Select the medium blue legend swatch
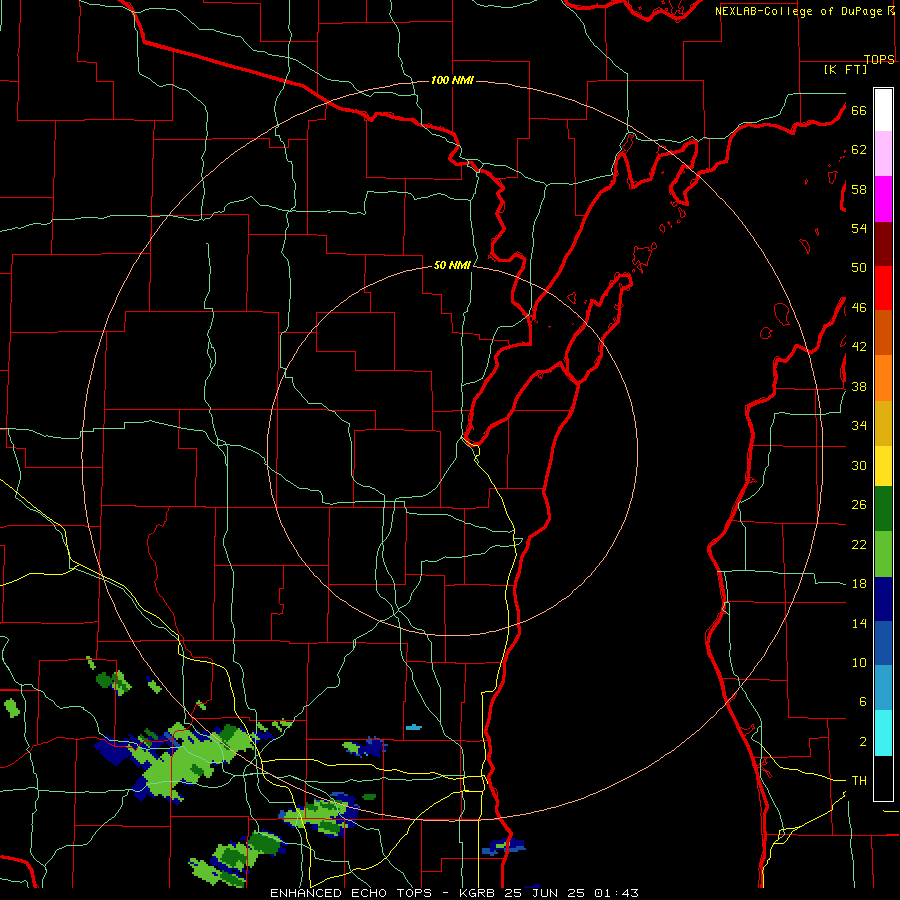The image size is (900, 900). pyautogui.click(x=883, y=643)
